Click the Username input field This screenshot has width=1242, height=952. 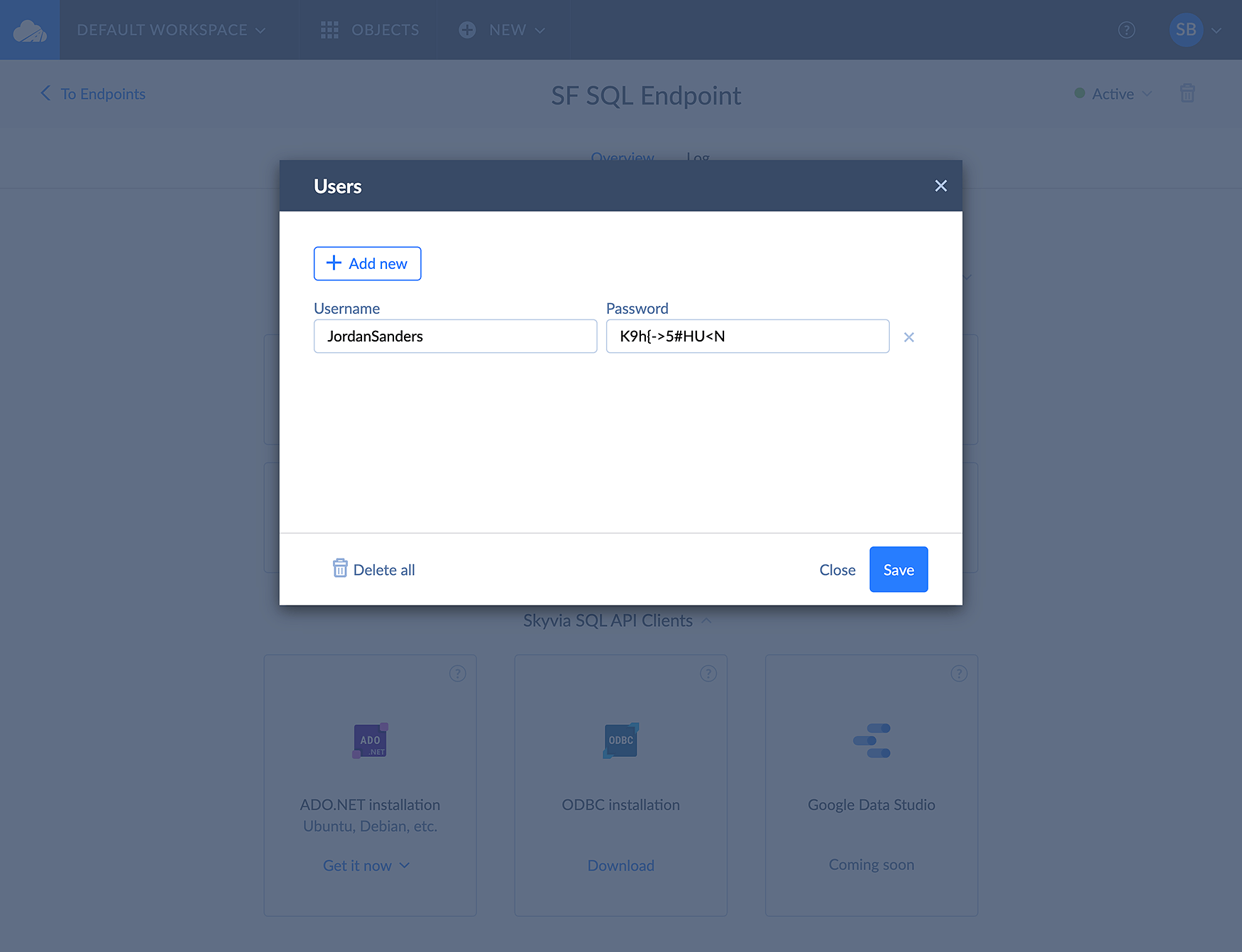pyautogui.click(x=455, y=336)
